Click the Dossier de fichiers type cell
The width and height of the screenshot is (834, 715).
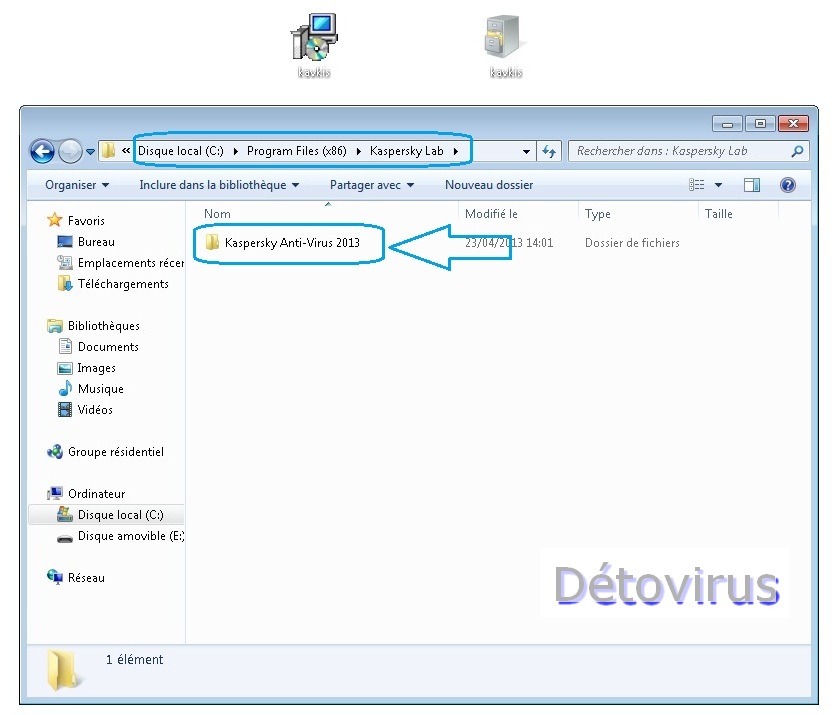[x=632, y=243]
